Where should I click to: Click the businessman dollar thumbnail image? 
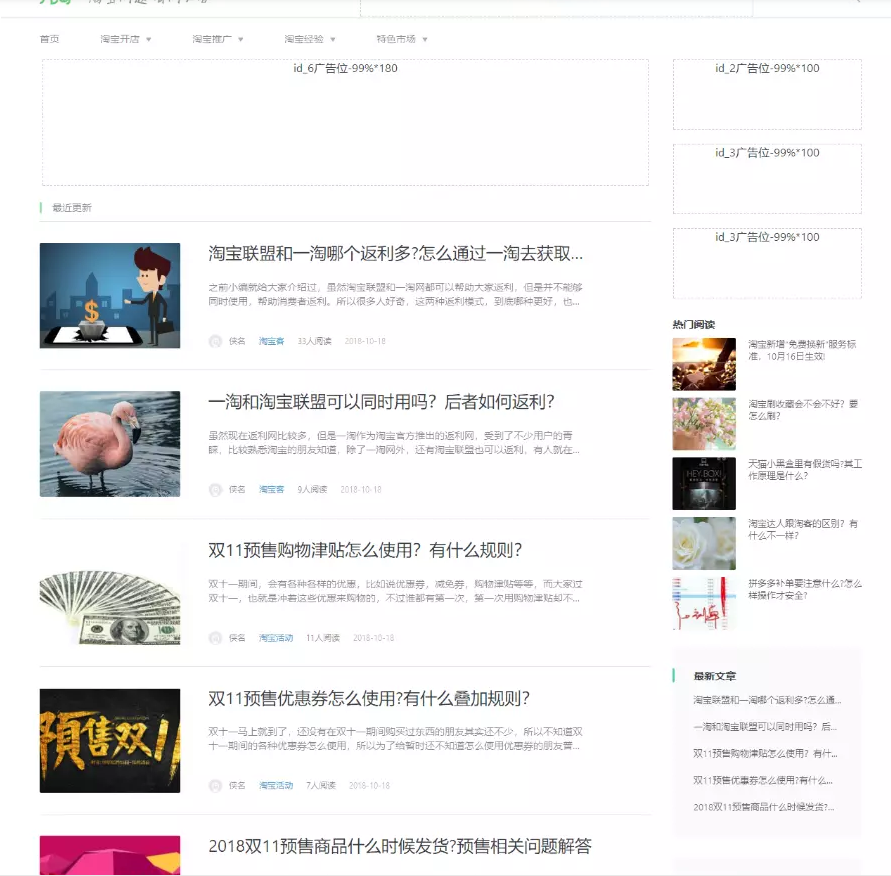coord(110,295)
